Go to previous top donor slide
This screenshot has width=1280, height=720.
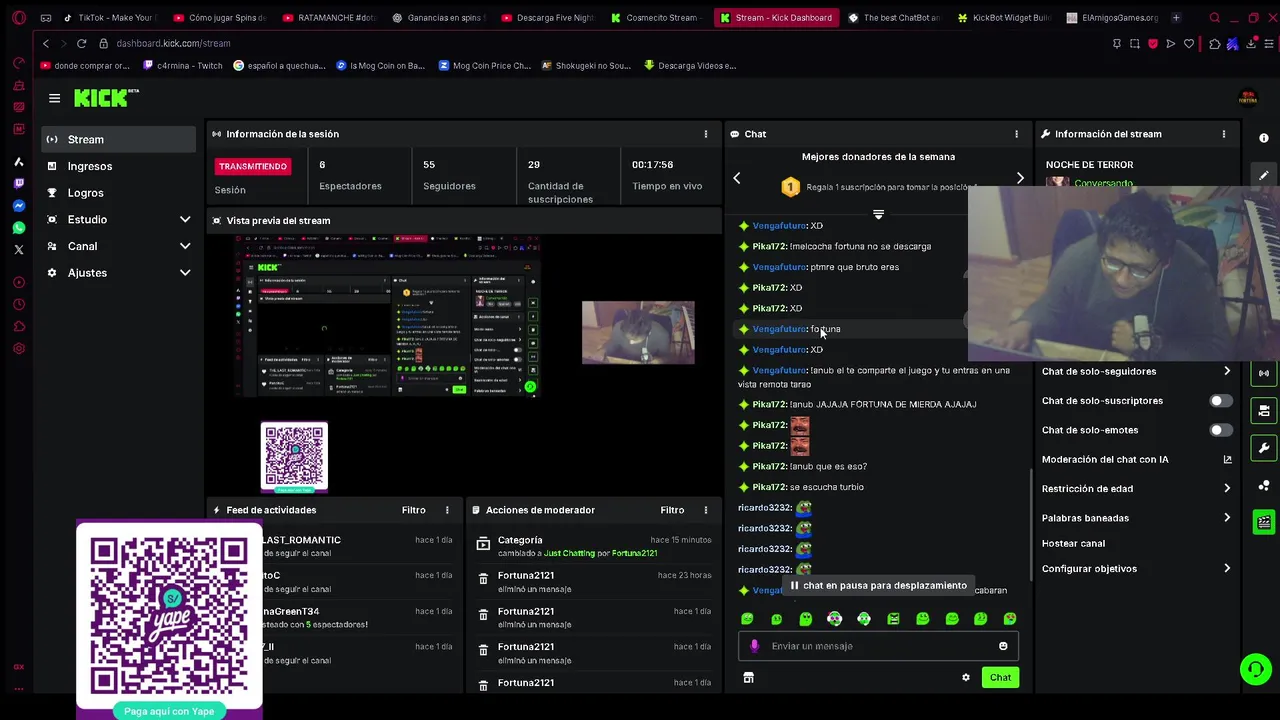tap(737, 178)
